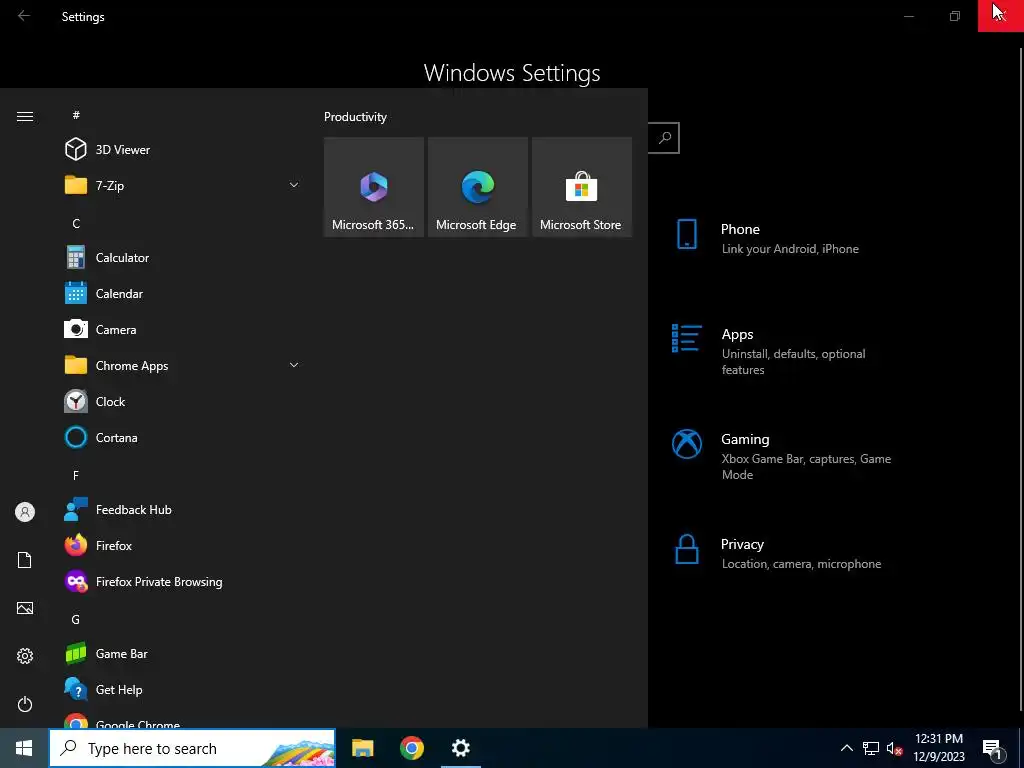The image size is (1024, 768).
Task: Click the taskbar search box
Action: pos(192,748)
